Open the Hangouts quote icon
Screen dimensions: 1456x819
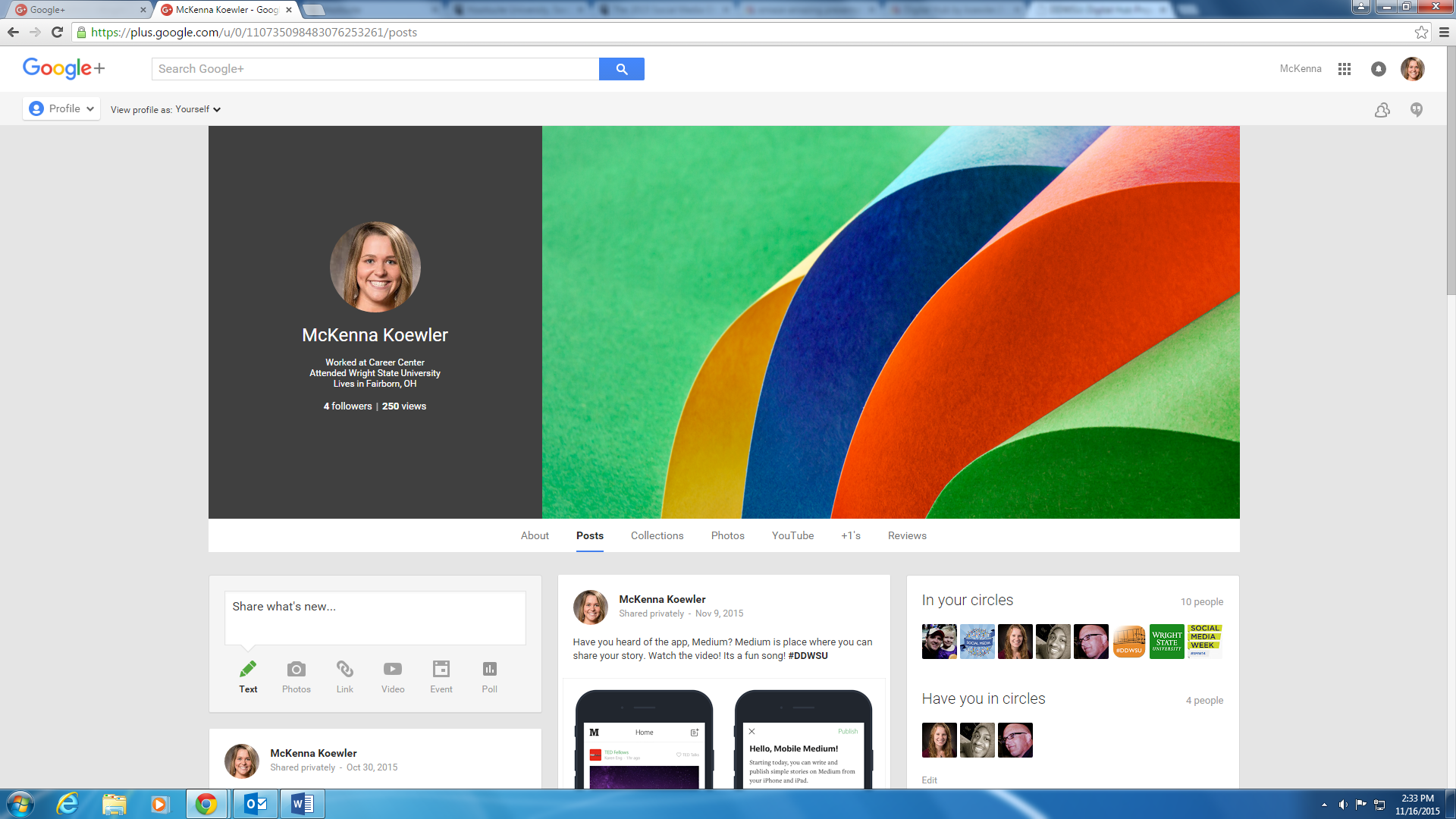pos(1417,110)
